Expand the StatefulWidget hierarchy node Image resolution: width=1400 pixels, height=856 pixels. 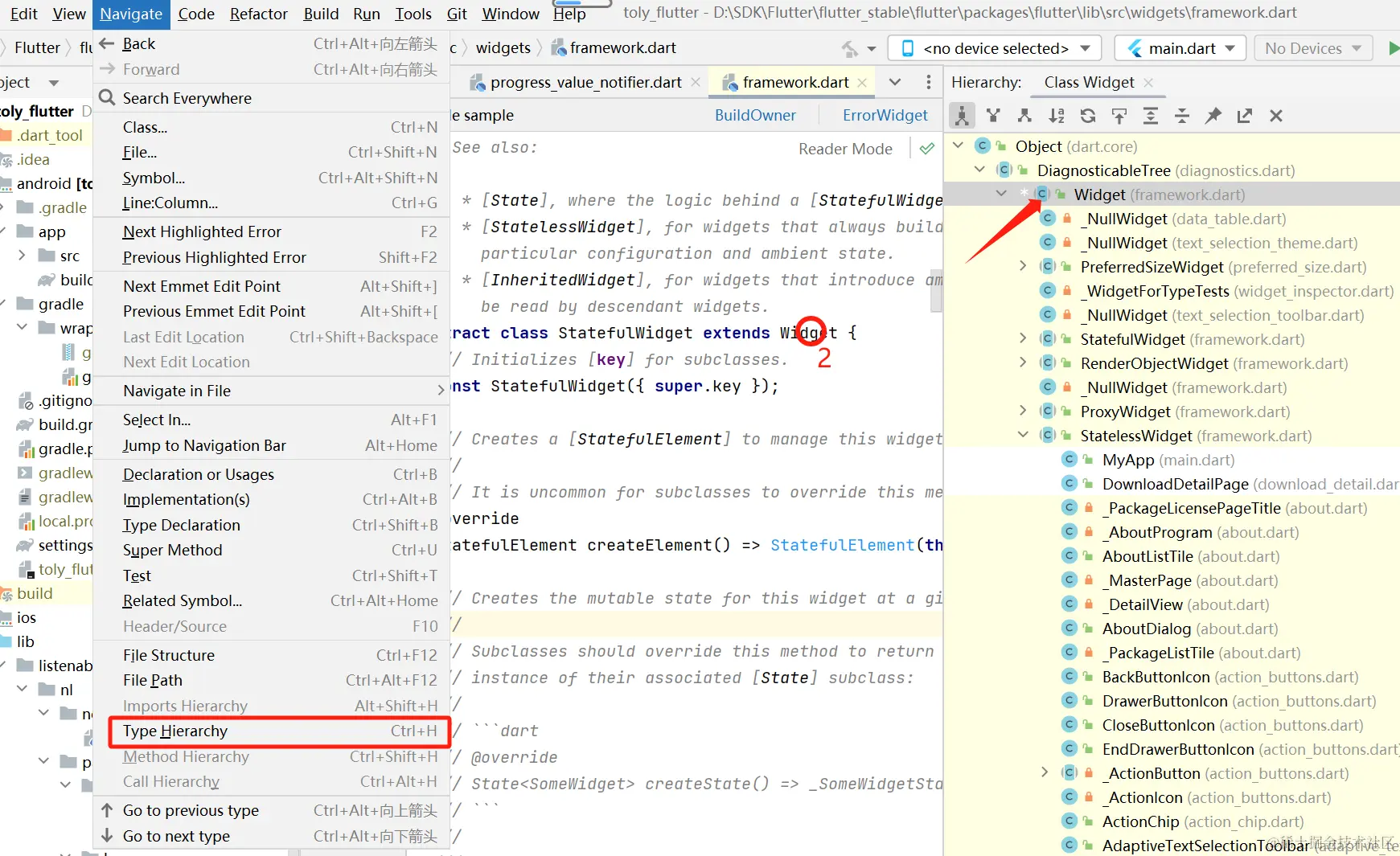tap(1023, 338)
